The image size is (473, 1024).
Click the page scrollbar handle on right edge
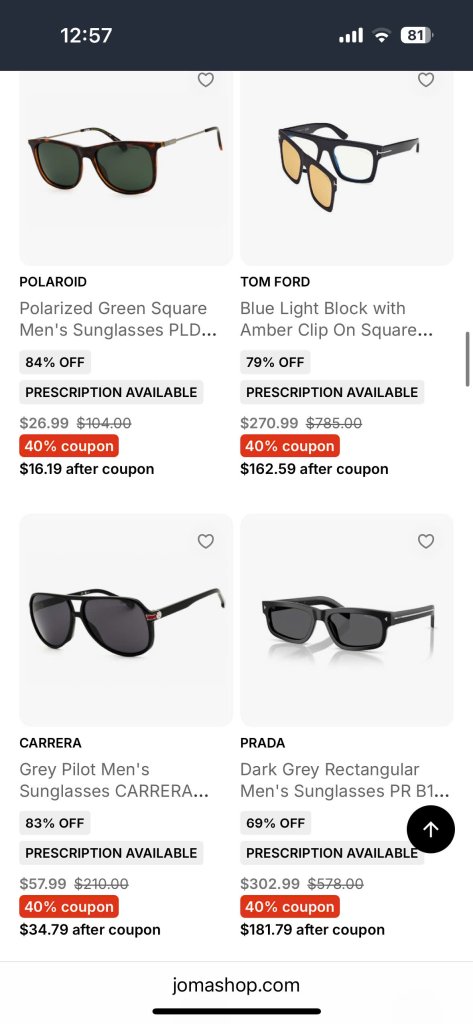pos(468,359)
